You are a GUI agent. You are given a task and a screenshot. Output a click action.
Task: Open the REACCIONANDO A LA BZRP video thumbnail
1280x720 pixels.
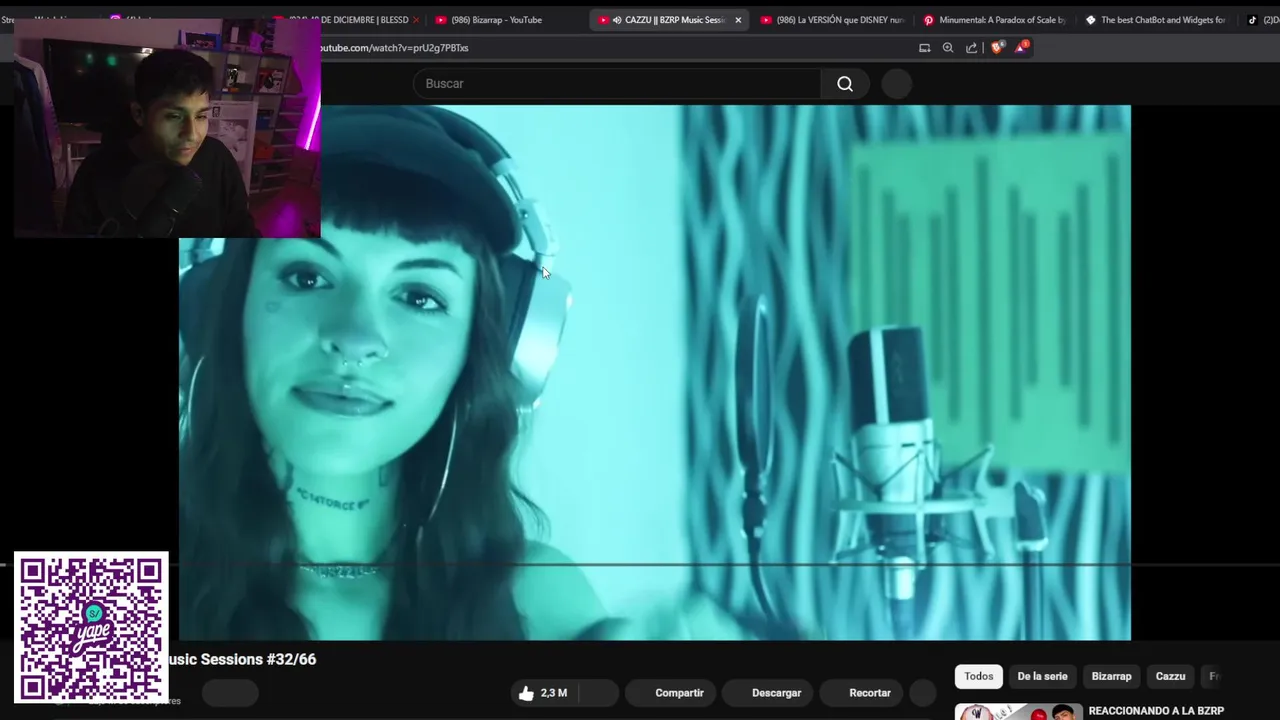pos(1018,712)
